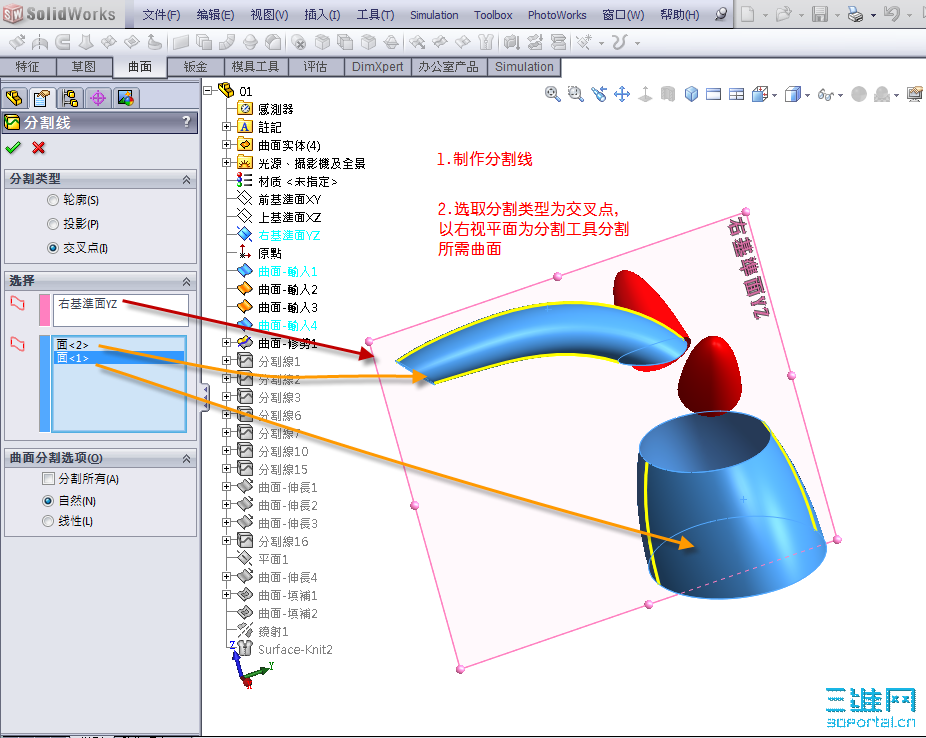This screenshot has width=926, height=738.
Task: Click the blue selection color bar beside the 面<2> list
Action: [x=44, y=383]
